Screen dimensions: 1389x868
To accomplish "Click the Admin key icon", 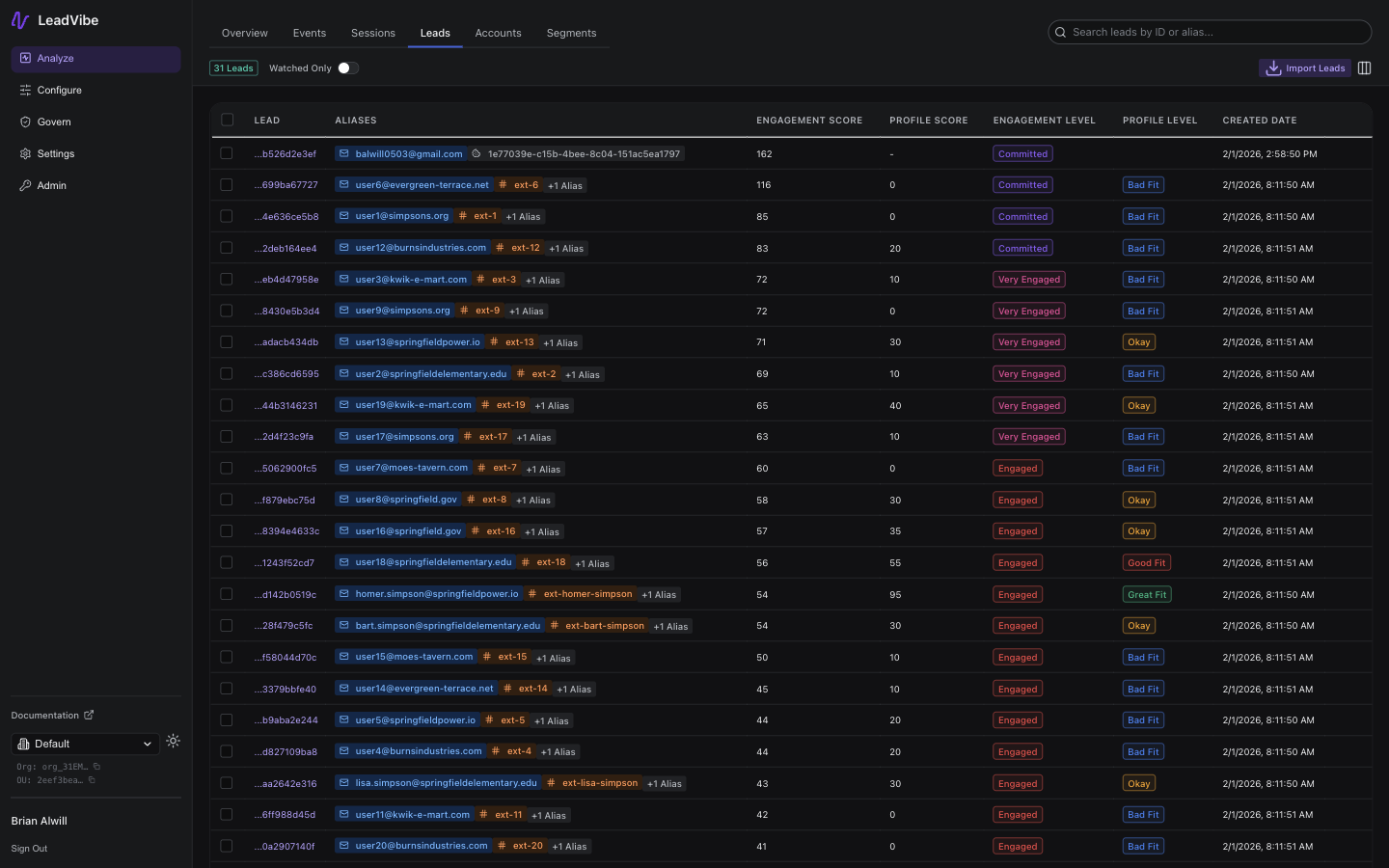I will pos(26,185).
